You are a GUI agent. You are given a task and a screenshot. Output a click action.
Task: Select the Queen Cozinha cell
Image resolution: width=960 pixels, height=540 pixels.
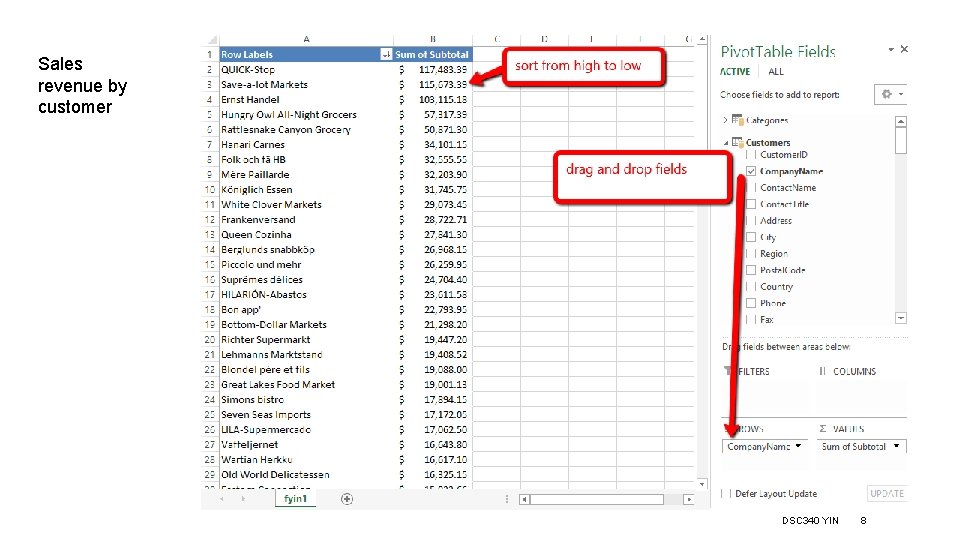click(306, 234)
